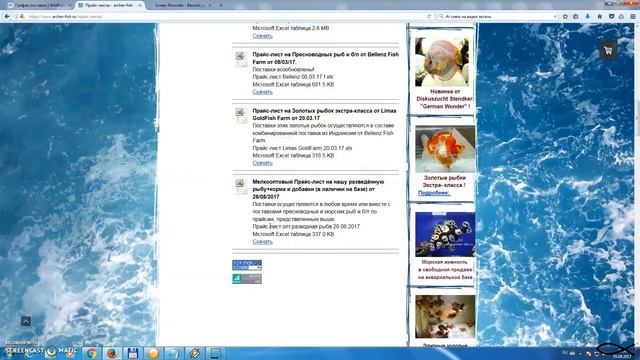Download the Limas GoldFish Farm price list
Image resolution: width=640 pixels, height=360 pixels.
click(x=262, y=163)
